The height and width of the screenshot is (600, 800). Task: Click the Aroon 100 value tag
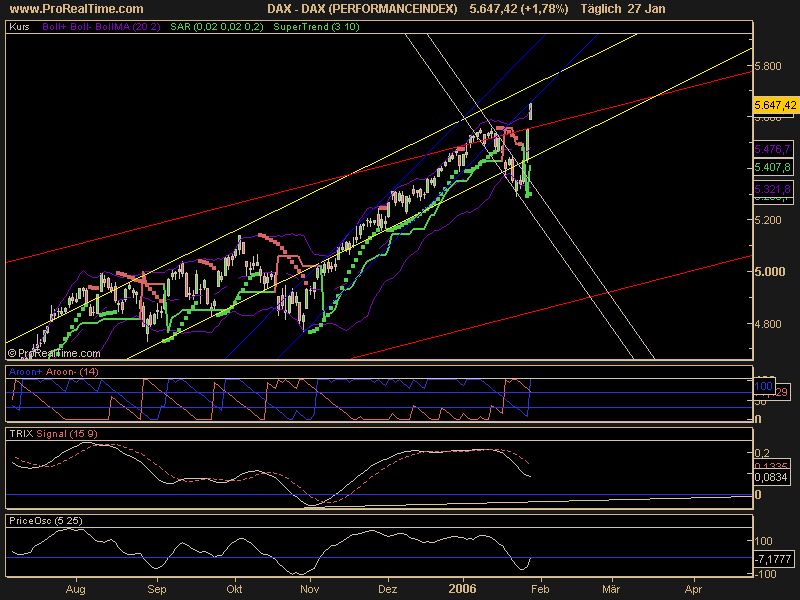[764, 386]
